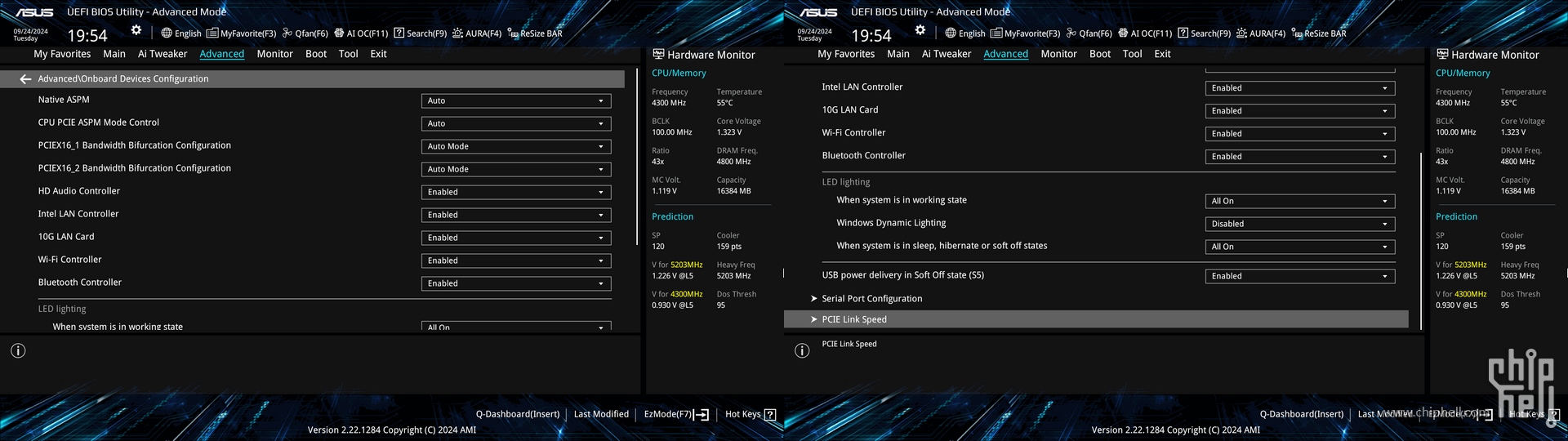Open 10G LAN Card dropdown in right screen

(1300, 111)
